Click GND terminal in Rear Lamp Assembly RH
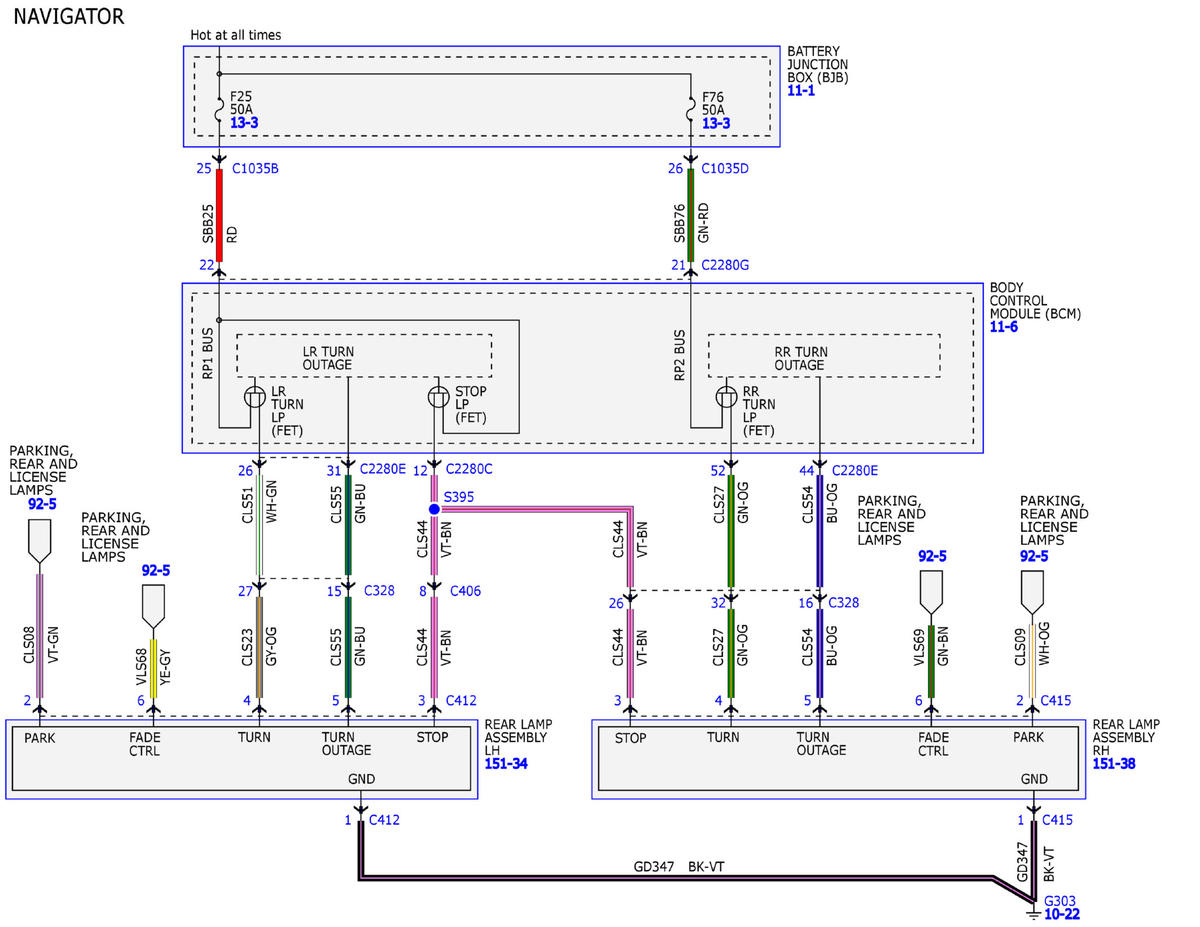Image resolution: width=1200 pixels, height=927 pixels. tap(1034, 778)
